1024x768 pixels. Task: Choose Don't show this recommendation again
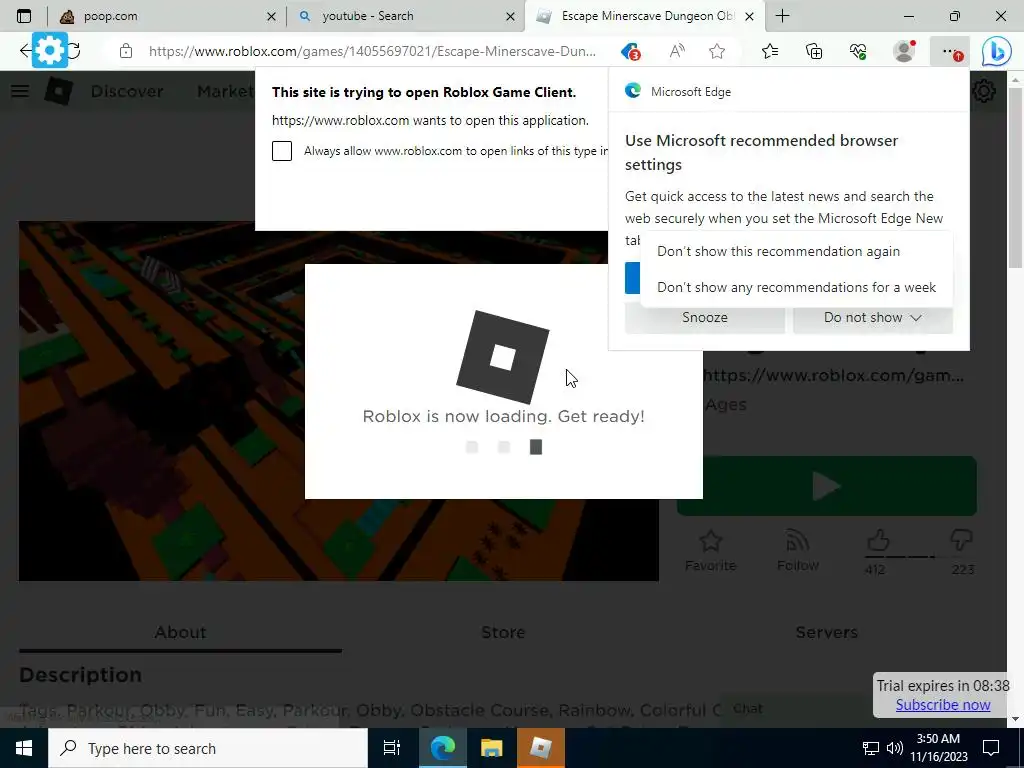778,251
